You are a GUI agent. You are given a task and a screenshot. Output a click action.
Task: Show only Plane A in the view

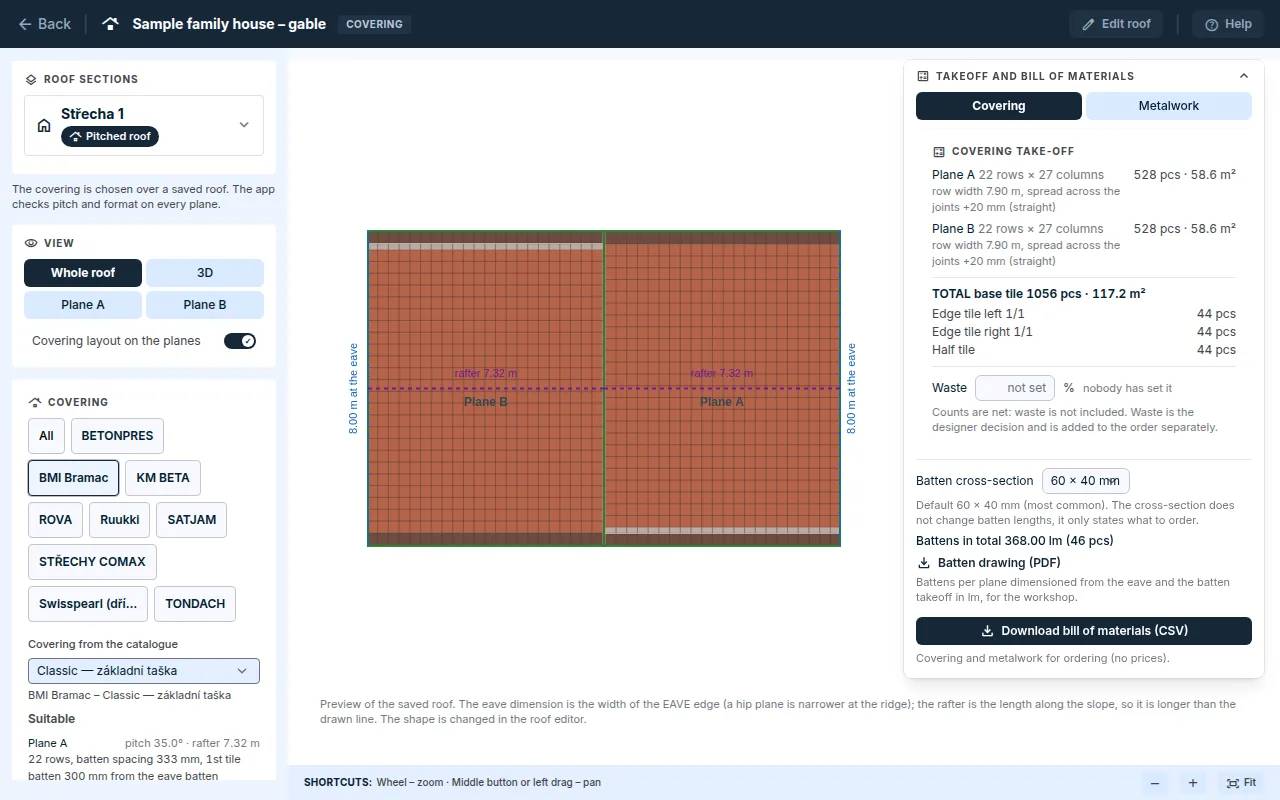(x=83, y=305)
